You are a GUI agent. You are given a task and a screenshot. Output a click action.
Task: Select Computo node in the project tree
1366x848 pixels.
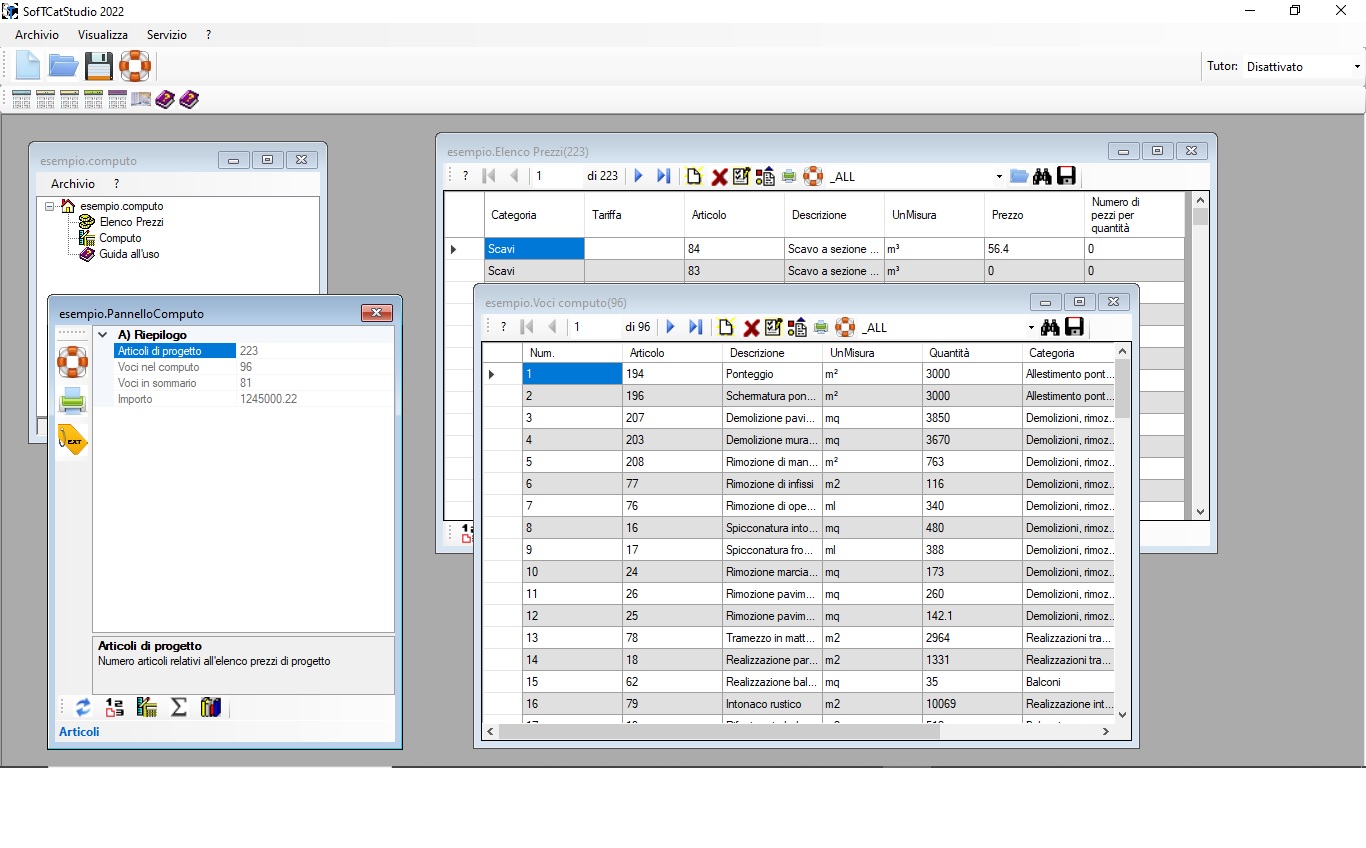tap(120, 238)
